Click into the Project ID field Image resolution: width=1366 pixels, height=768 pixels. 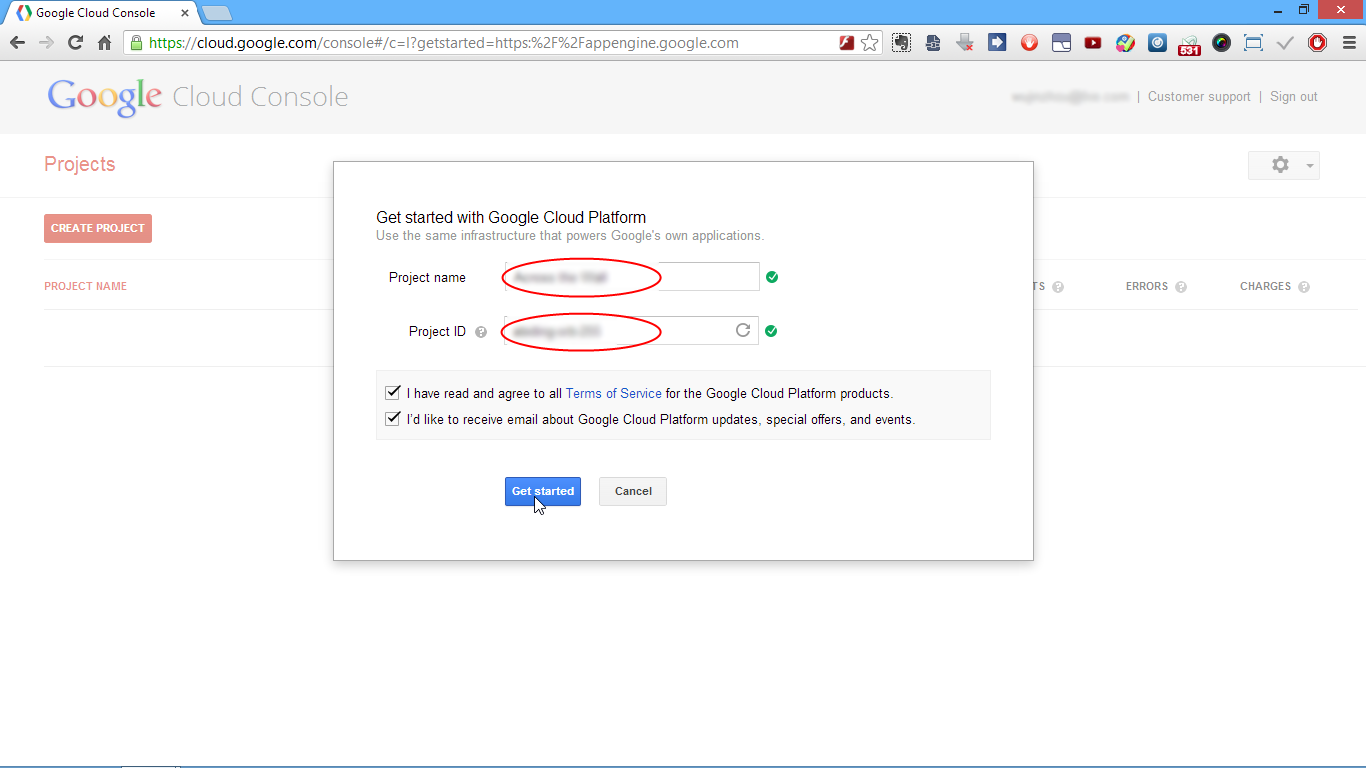(632, 330)
